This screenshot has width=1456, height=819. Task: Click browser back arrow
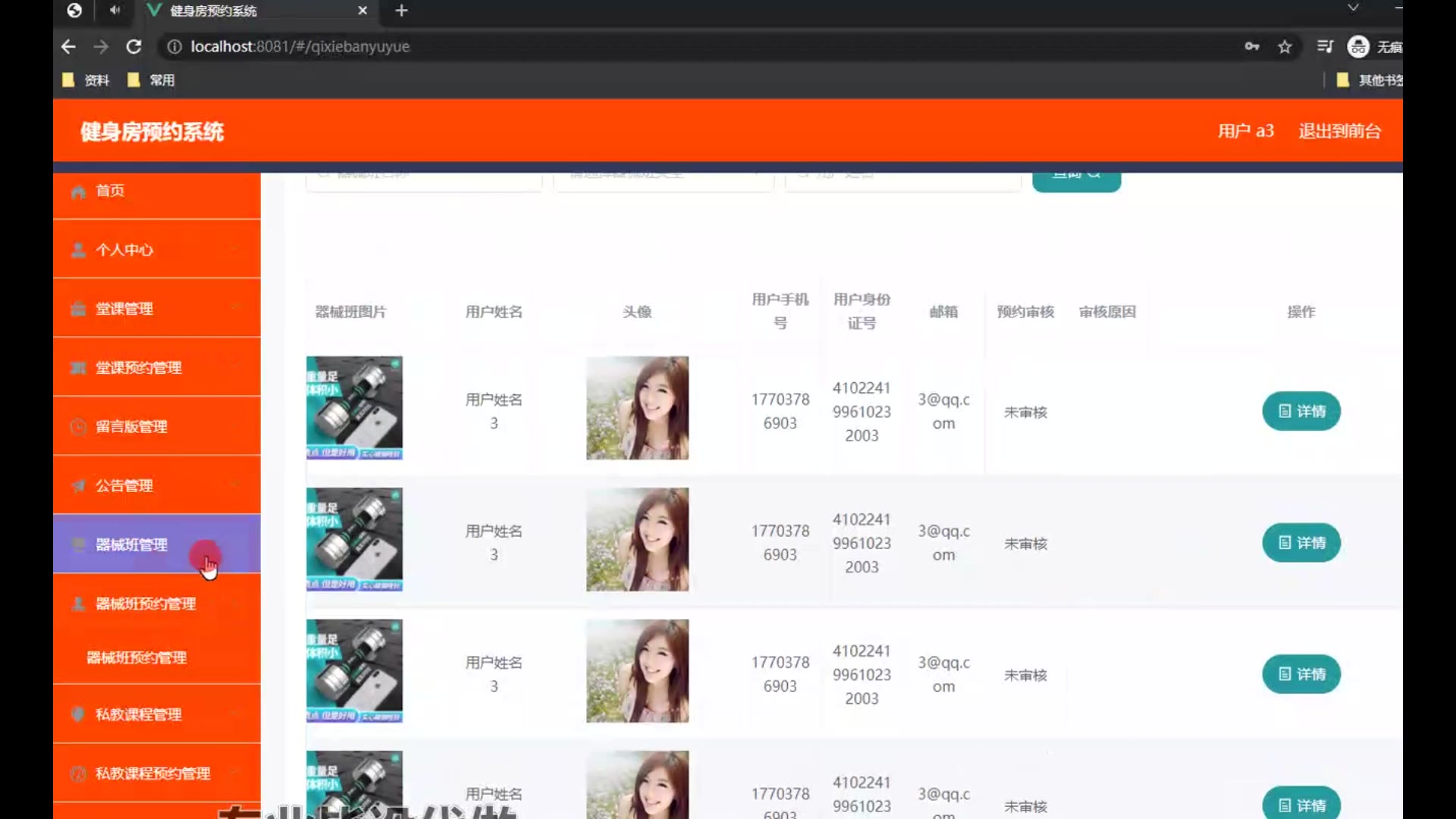[68, 46]
